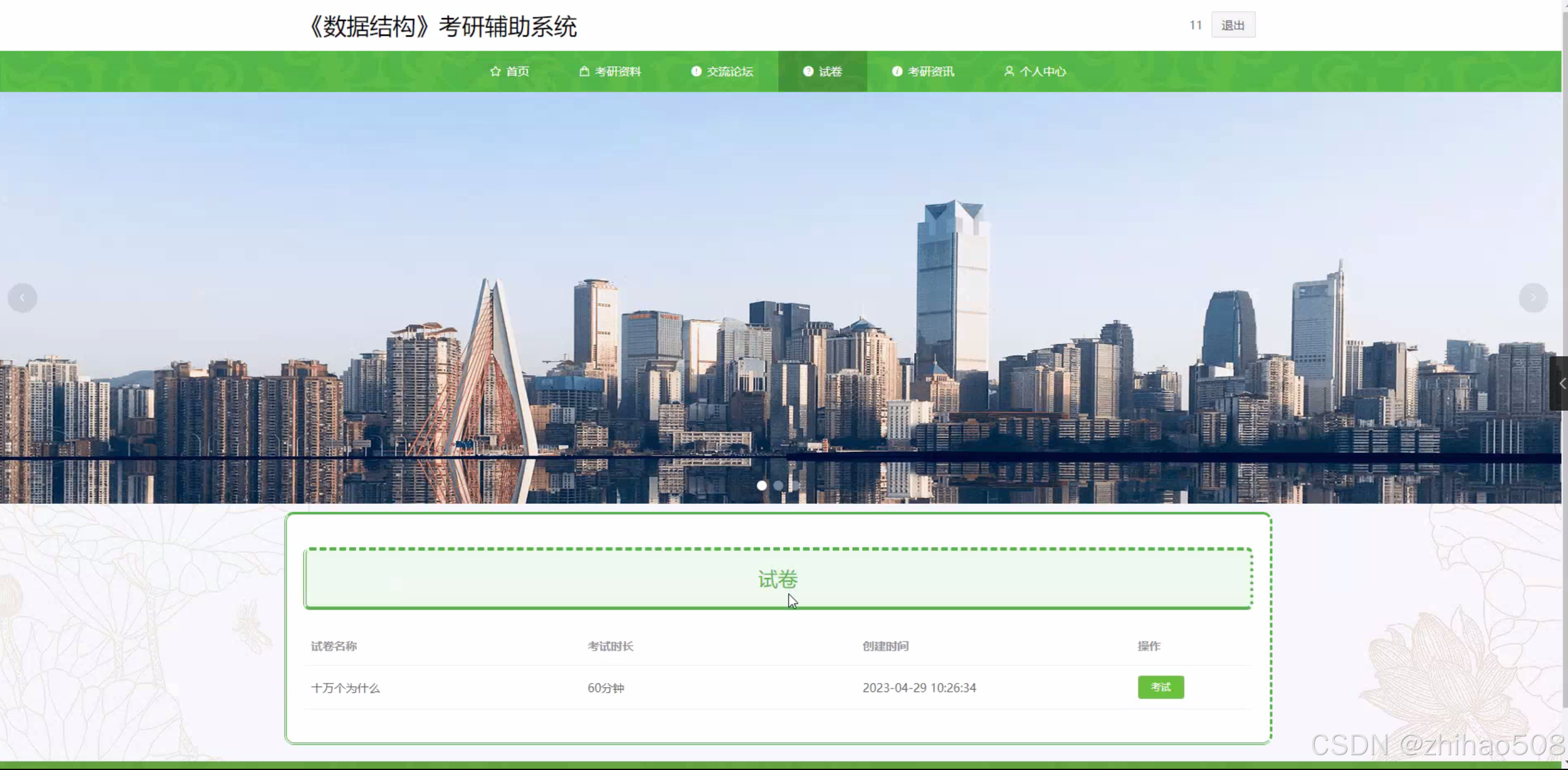Image resolution: width=1568 pixels, height=770 pixels.
Task: Click the 退出 logout button
Action: (1233, 25)
